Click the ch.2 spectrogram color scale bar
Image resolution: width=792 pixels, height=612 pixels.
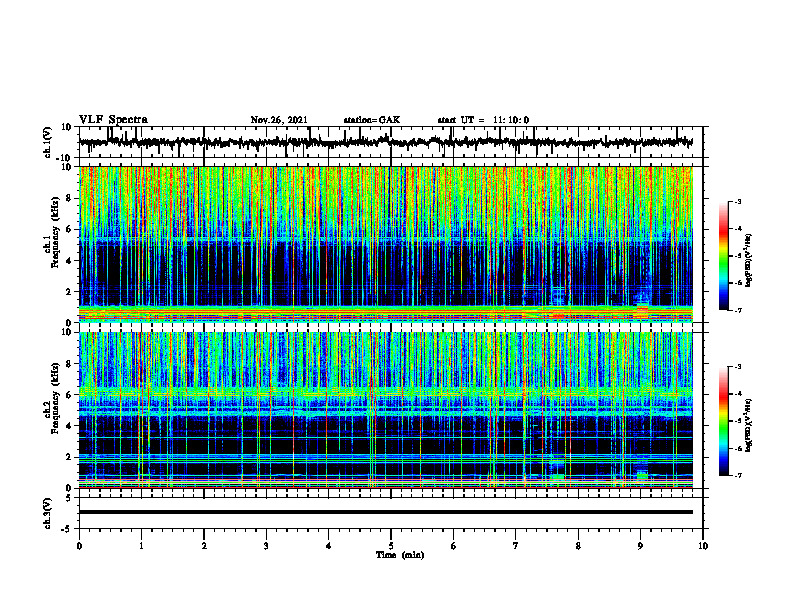(724, 421)
